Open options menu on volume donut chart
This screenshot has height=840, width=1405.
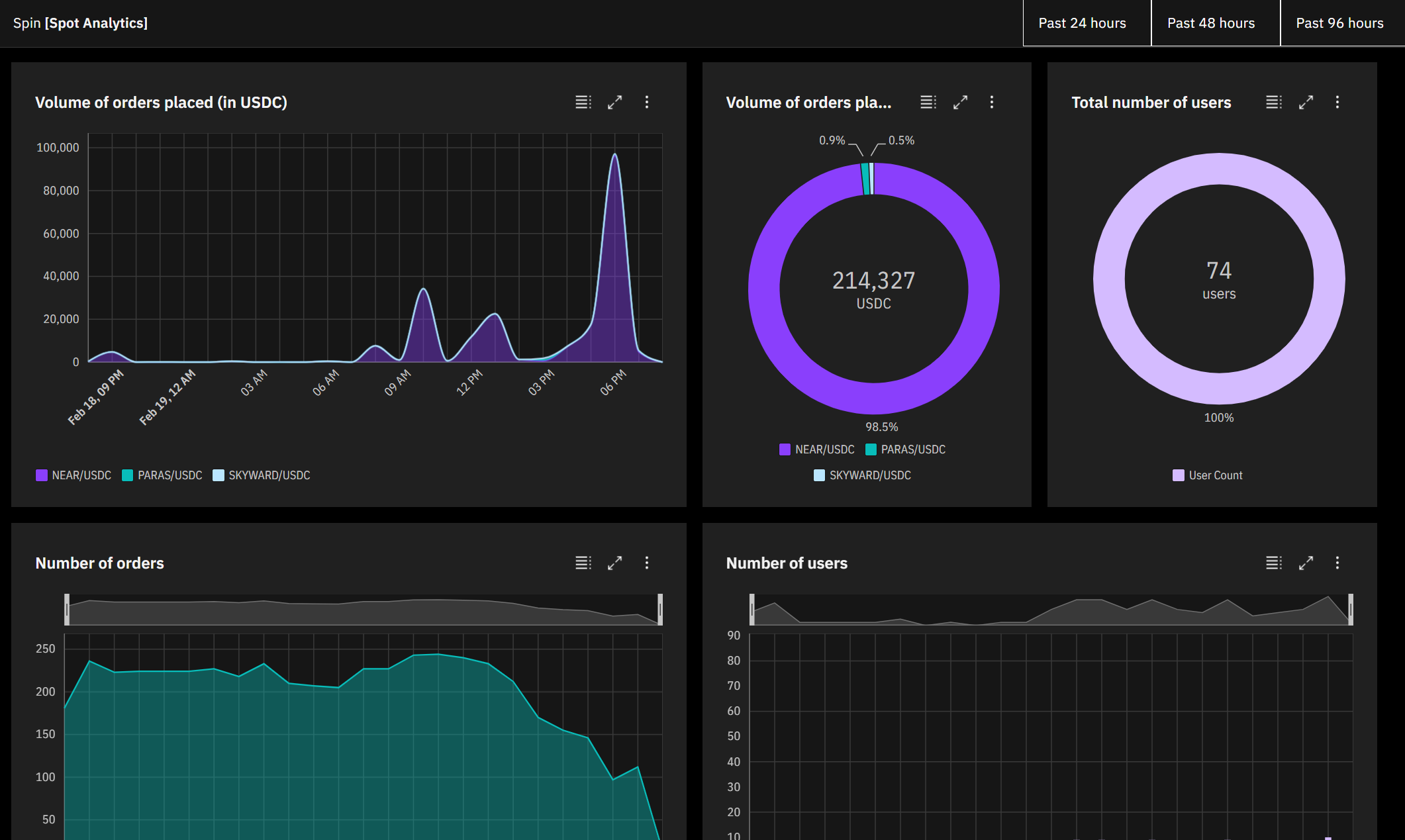[992, 102]
